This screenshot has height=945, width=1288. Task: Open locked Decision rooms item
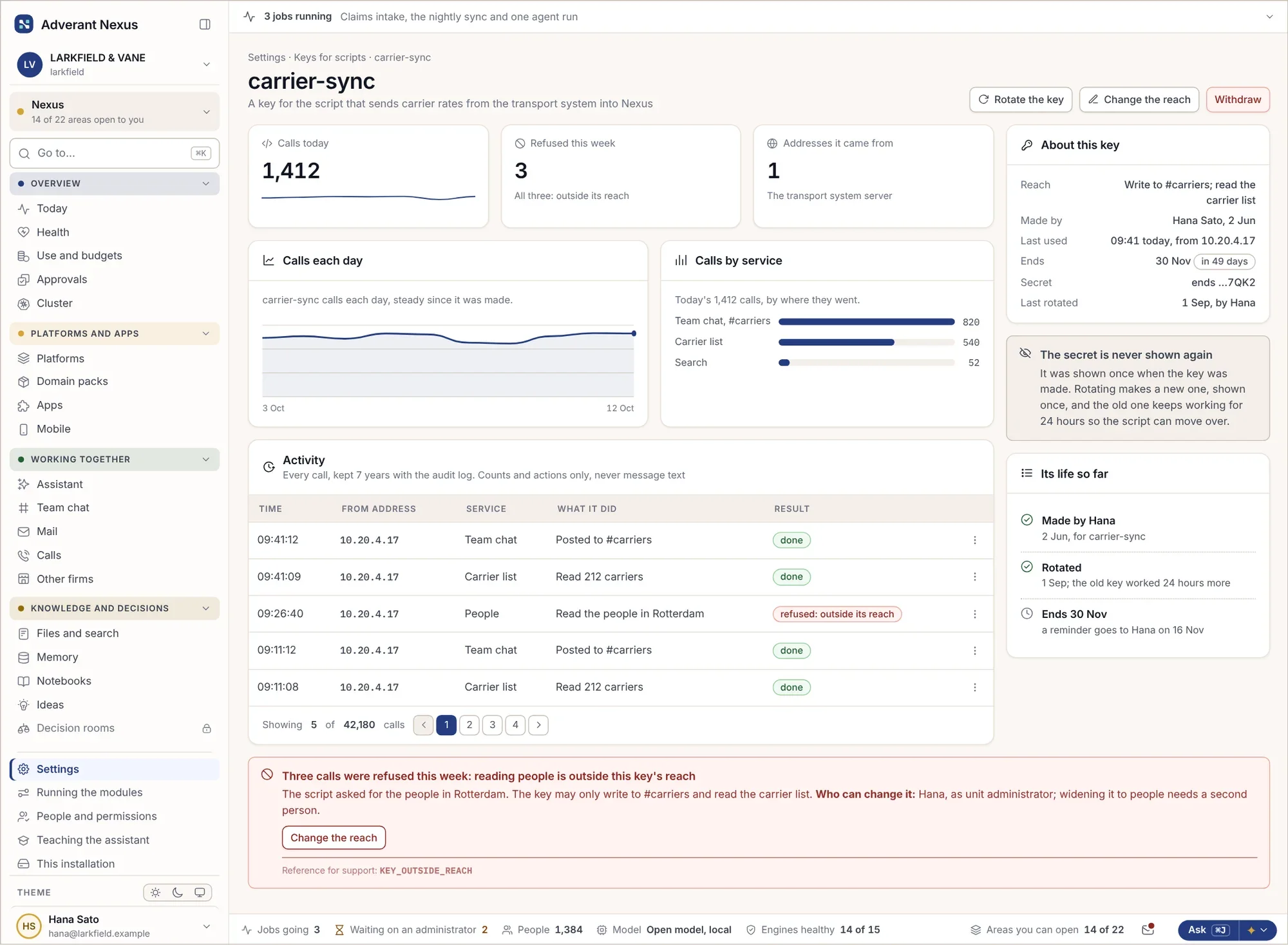(115, 728)
